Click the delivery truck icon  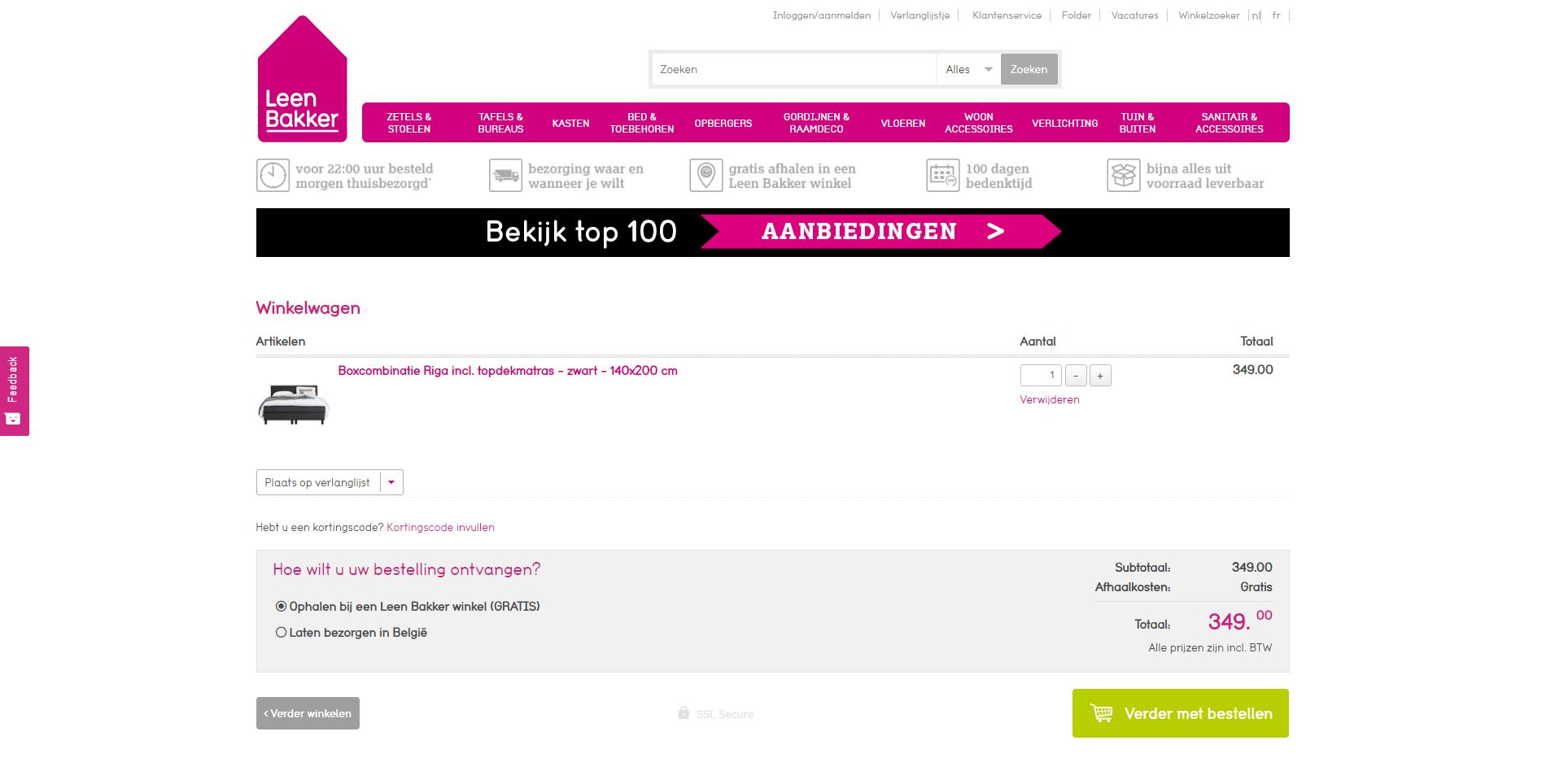(505, 176)
